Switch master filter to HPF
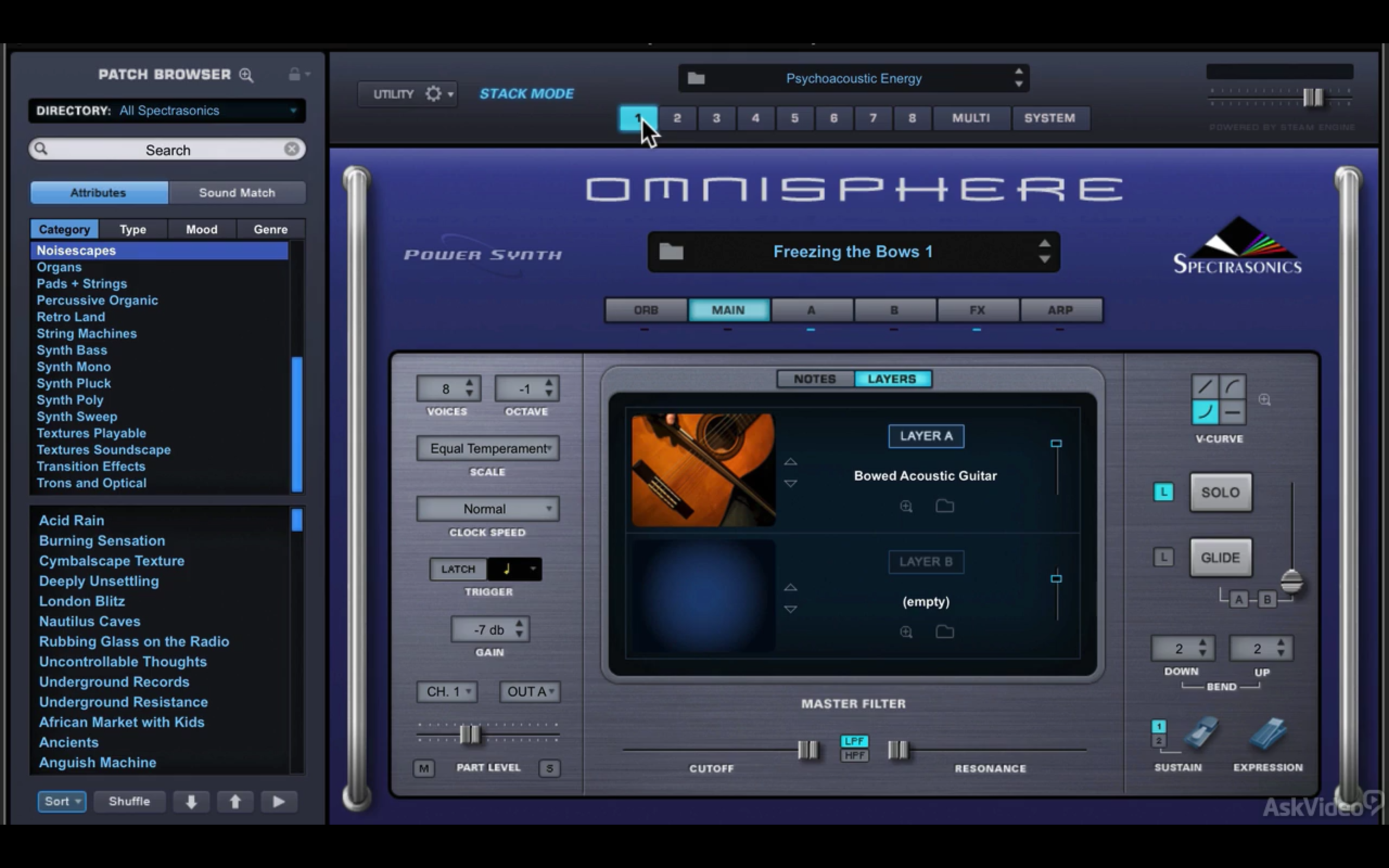The width and height of the screenshot is (1389, 868). [854, 756]
